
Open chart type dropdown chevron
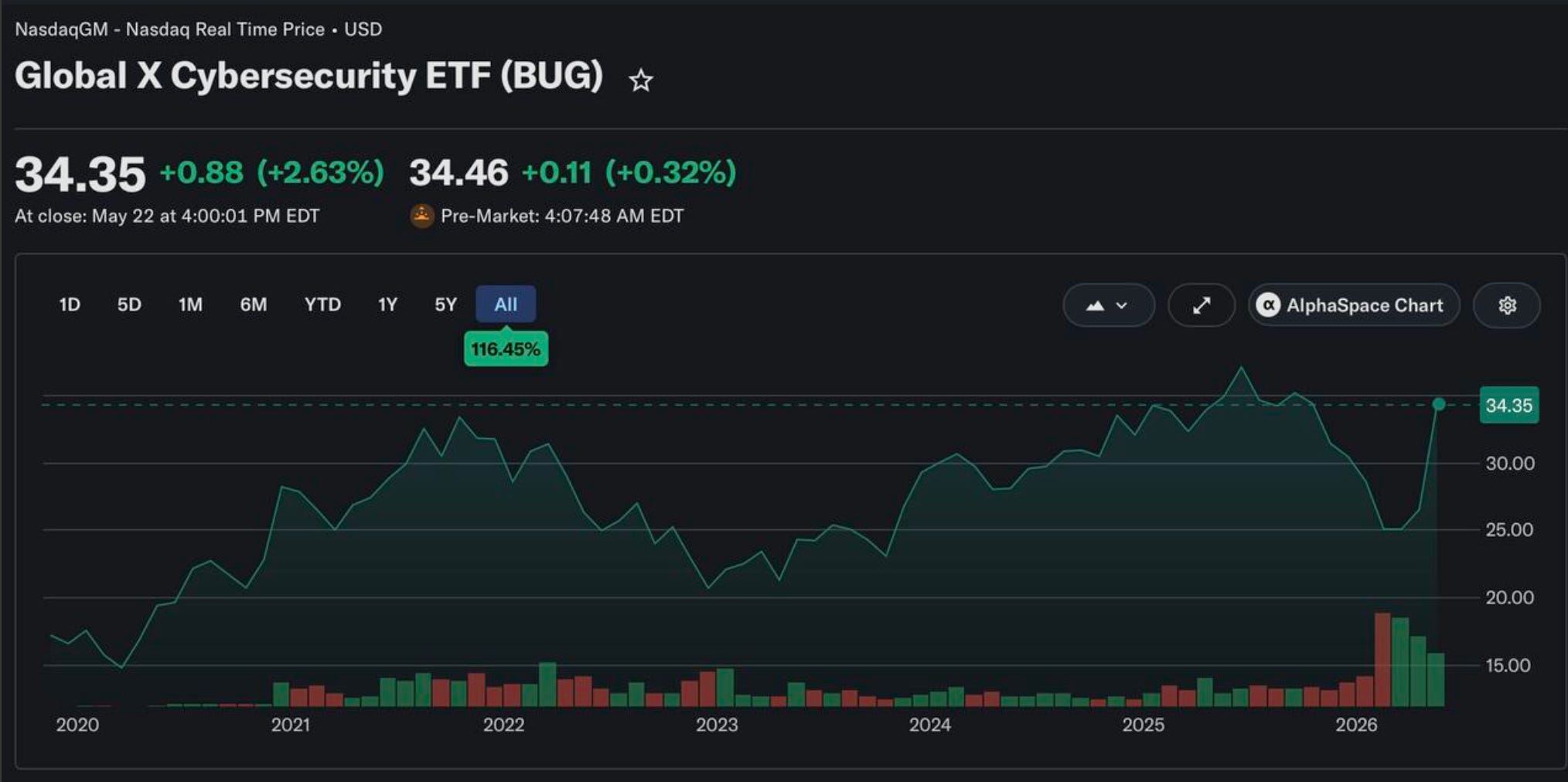(x=1122, y=306)
